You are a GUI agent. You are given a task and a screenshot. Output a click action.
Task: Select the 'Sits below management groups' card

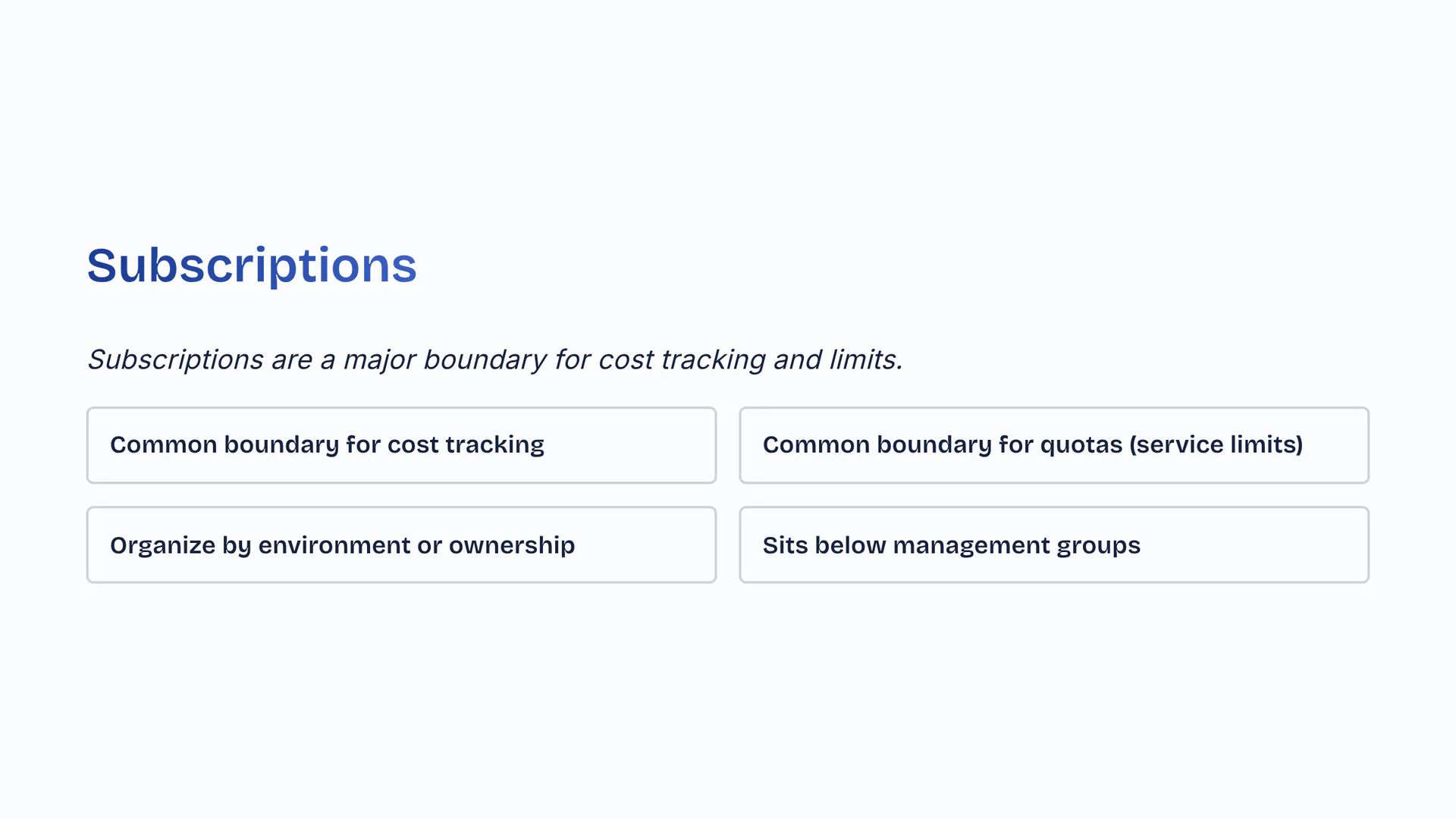click(x=1053, y=545)
